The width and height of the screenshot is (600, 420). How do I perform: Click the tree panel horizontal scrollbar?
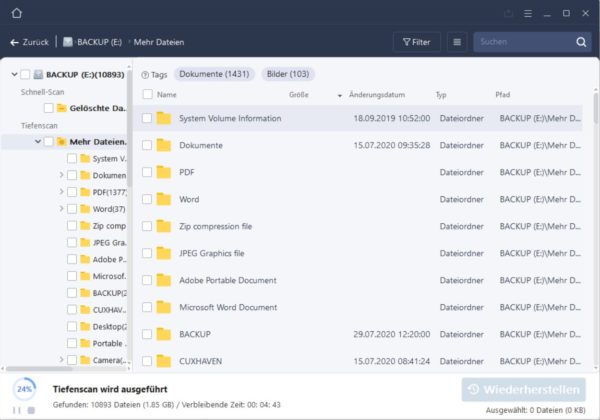pyautogui.click(x=39, y=369)
